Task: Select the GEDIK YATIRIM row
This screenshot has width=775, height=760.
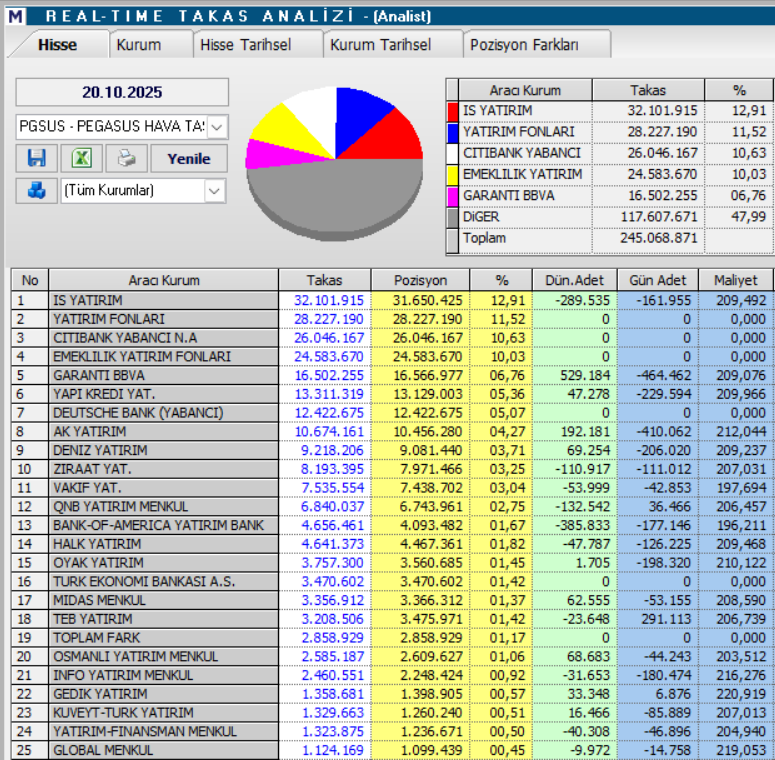Action: pyautogui.click(x=392, y=694)
